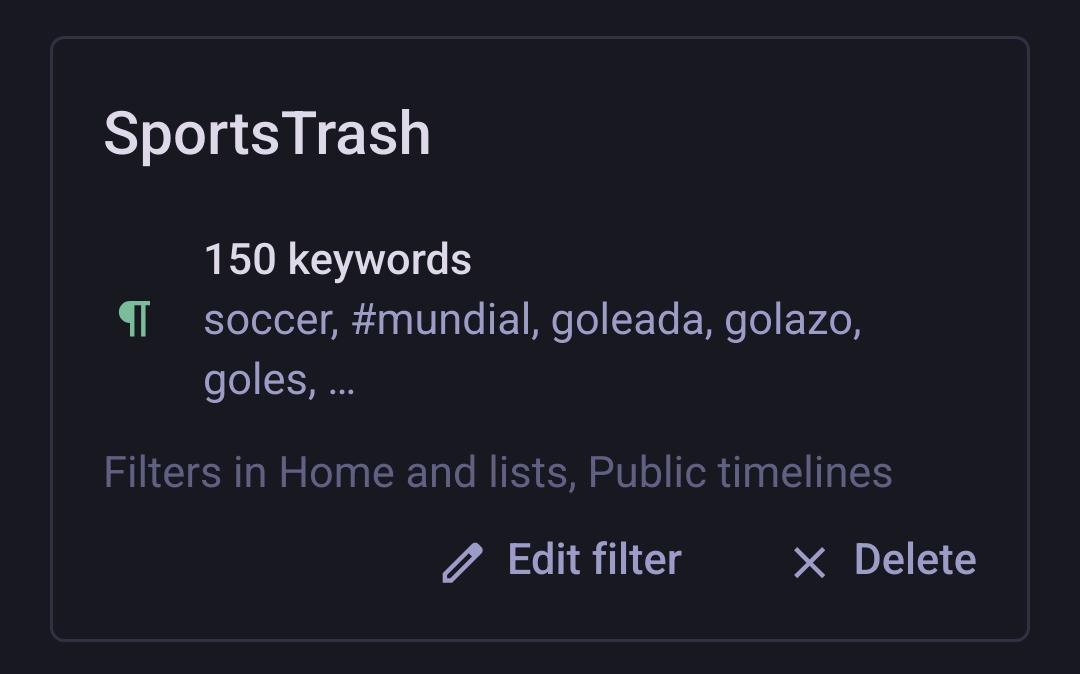The width and height of the screenshot is (1080, 674).
Task: Open the Edit filter button
Action: pyautogui.click(x=594, y=560)
